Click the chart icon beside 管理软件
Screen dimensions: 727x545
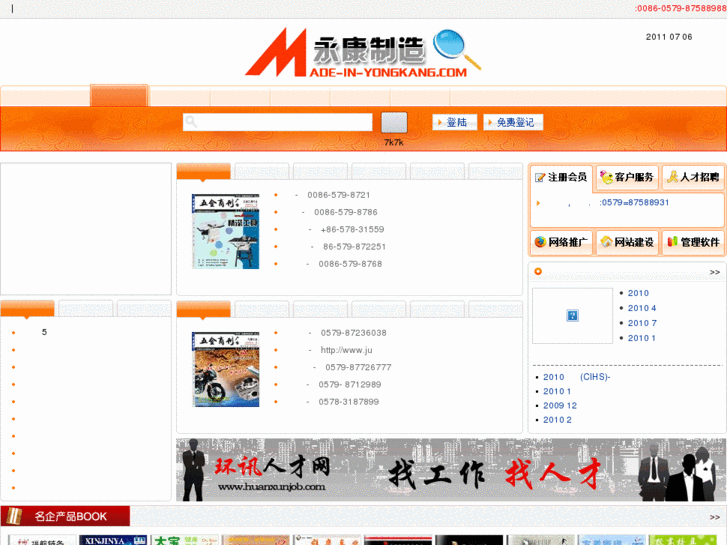click(672, 242)
